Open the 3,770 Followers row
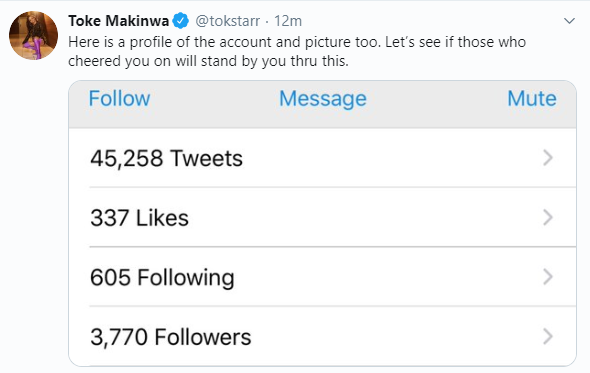Screen dimensions: 590x373 (322, 336)
